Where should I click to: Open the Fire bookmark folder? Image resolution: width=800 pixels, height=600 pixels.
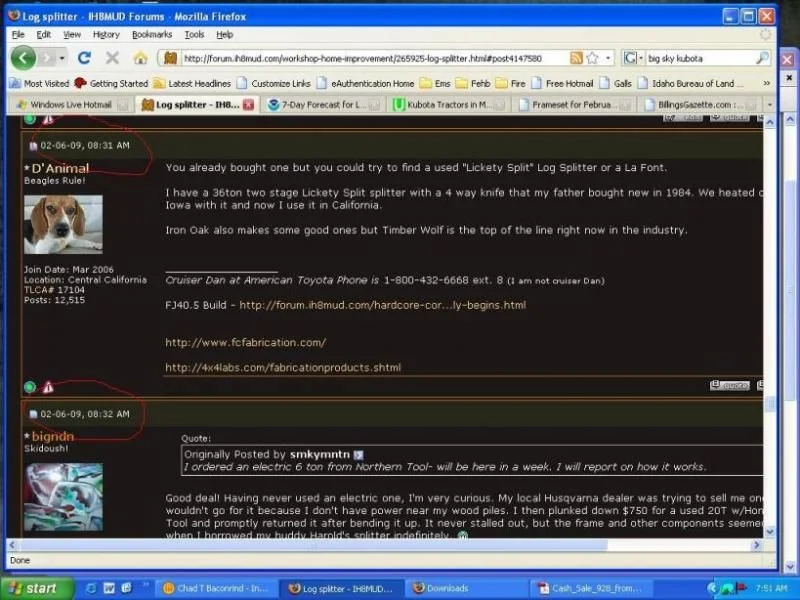[510, 83]
